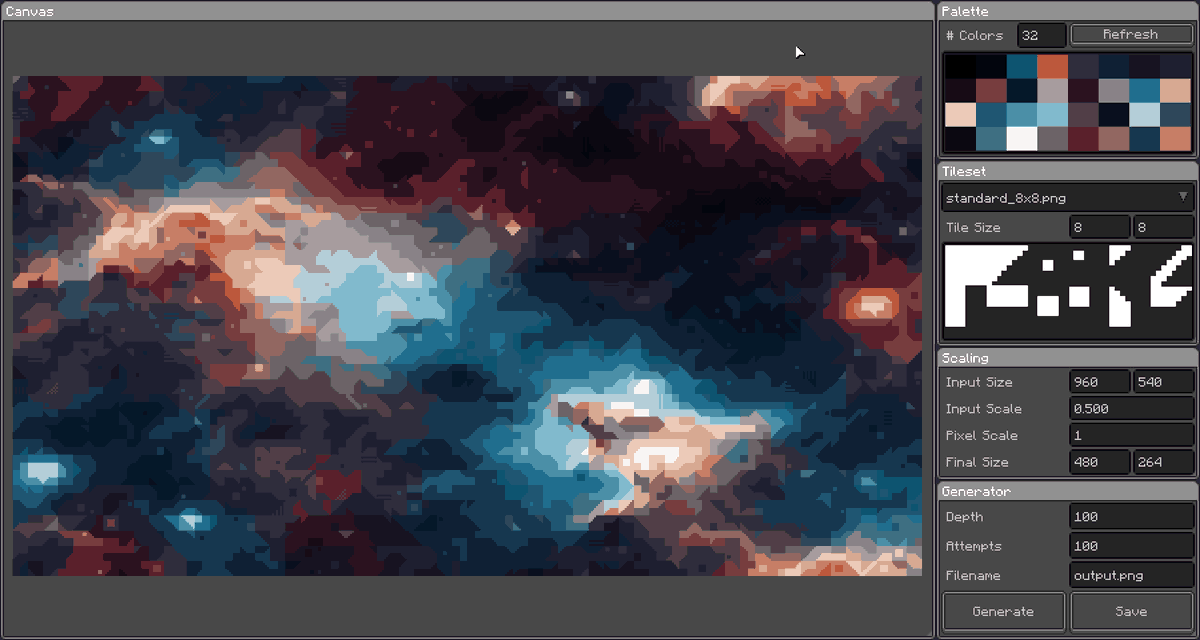
Task: Click the Tileset panel title
Action: pyautogui.click(x=964, y=171)
